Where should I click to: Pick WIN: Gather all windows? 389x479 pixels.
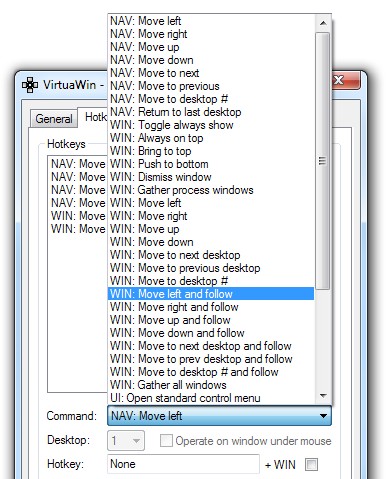211,385
